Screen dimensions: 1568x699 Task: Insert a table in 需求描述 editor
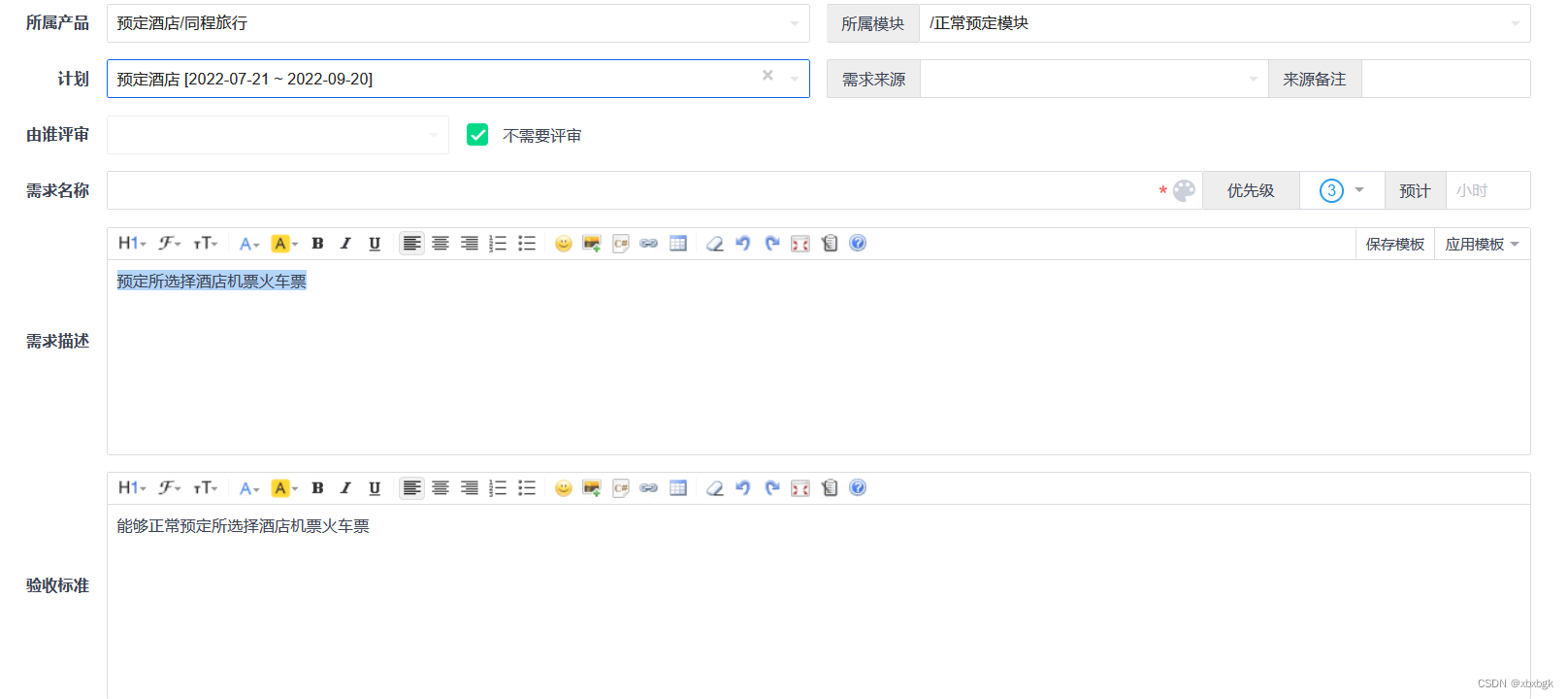(678, 244)
